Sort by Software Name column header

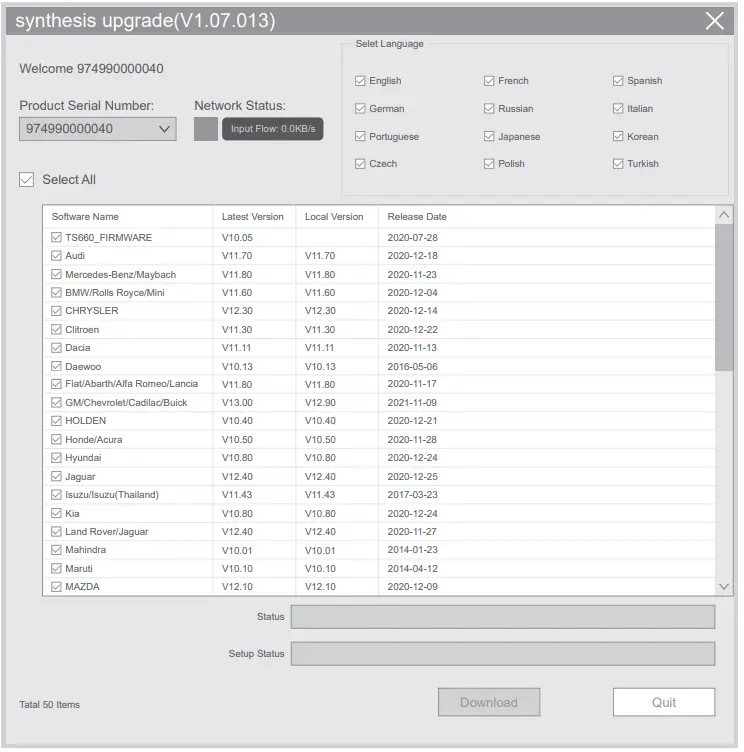click(x=128, y=217)
